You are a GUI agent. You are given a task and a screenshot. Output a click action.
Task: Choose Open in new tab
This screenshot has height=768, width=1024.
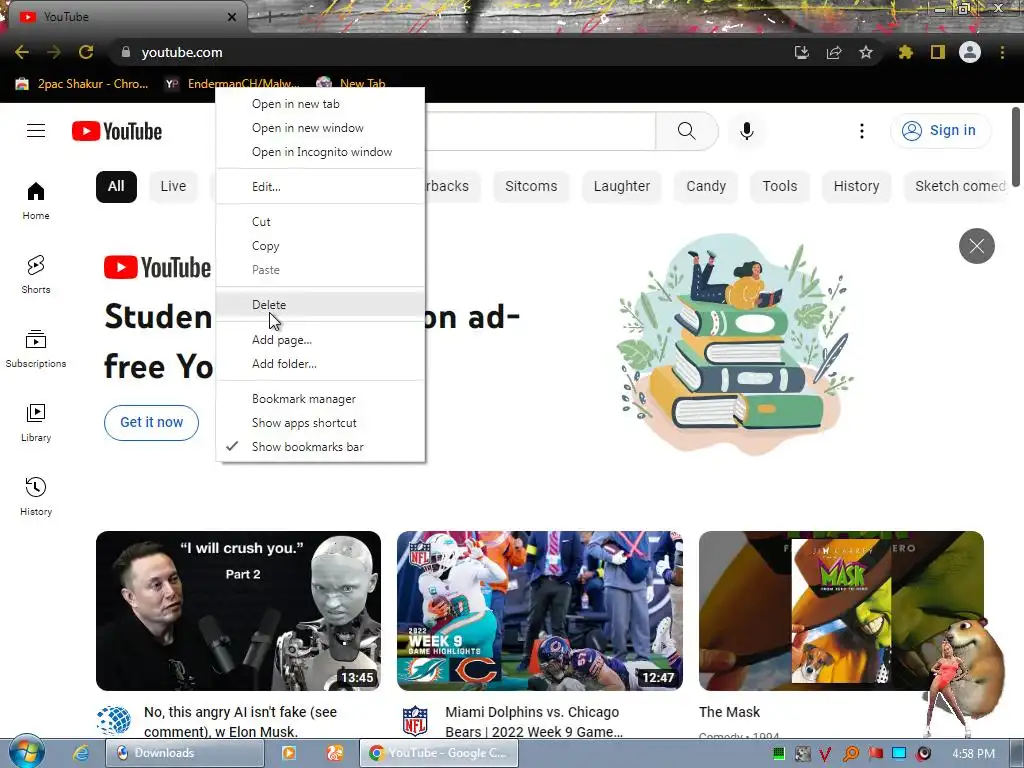tap(320, 104)
